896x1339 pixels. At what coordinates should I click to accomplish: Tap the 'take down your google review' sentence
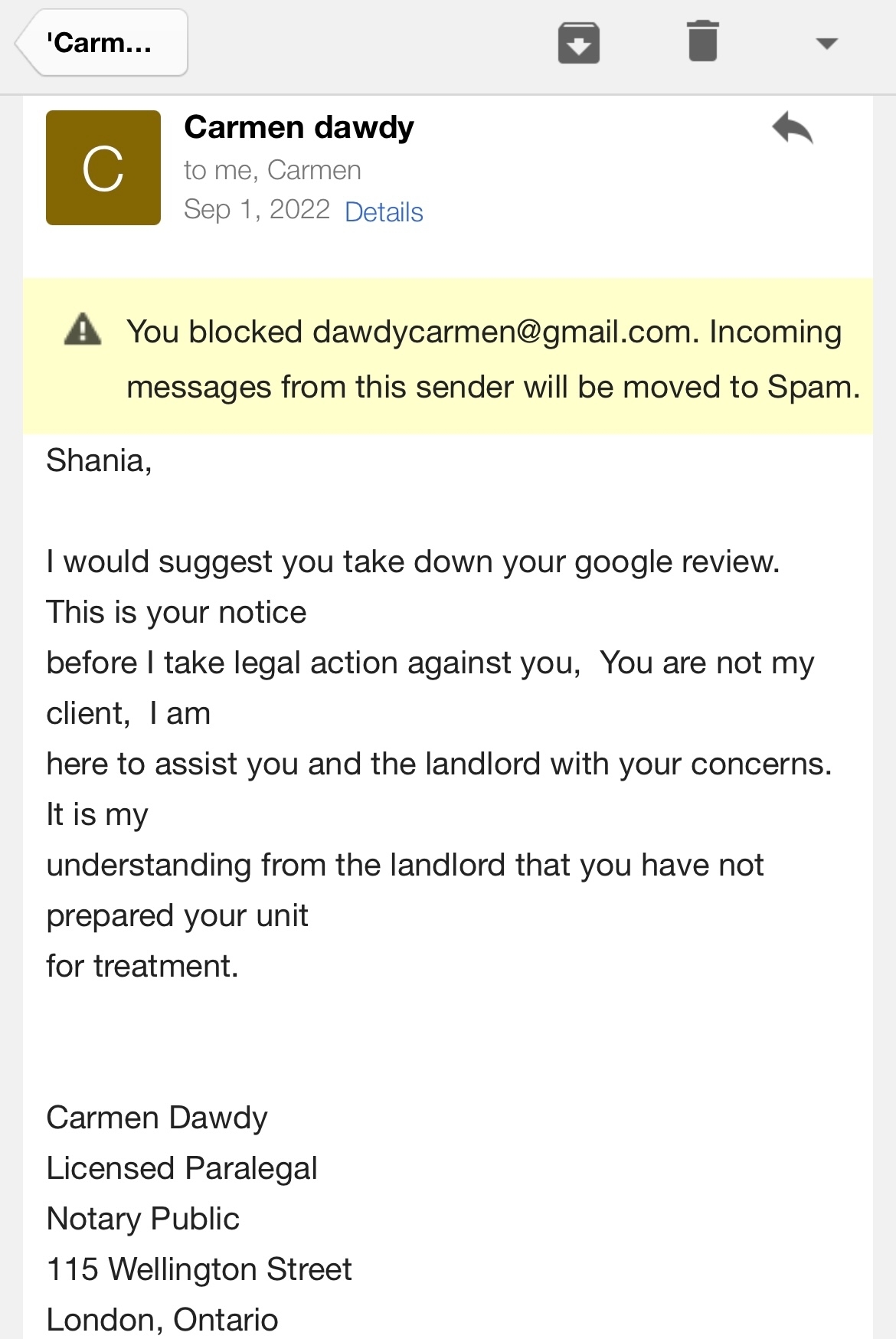(413, 562)
